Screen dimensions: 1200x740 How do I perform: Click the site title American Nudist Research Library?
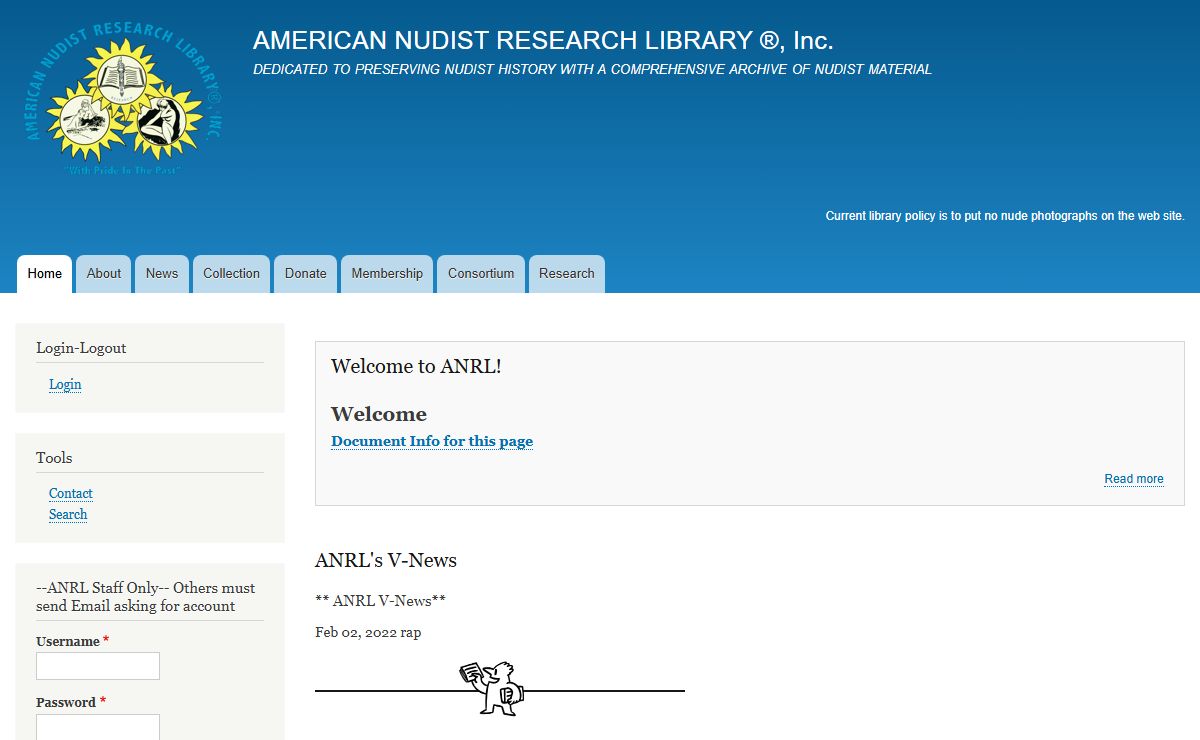click(x=543, y=40)
